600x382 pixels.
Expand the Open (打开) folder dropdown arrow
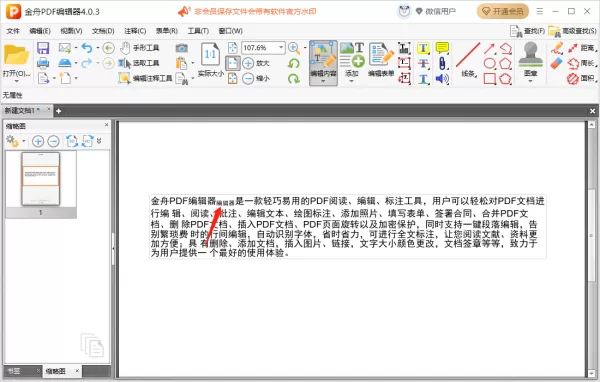coord(16,81)
